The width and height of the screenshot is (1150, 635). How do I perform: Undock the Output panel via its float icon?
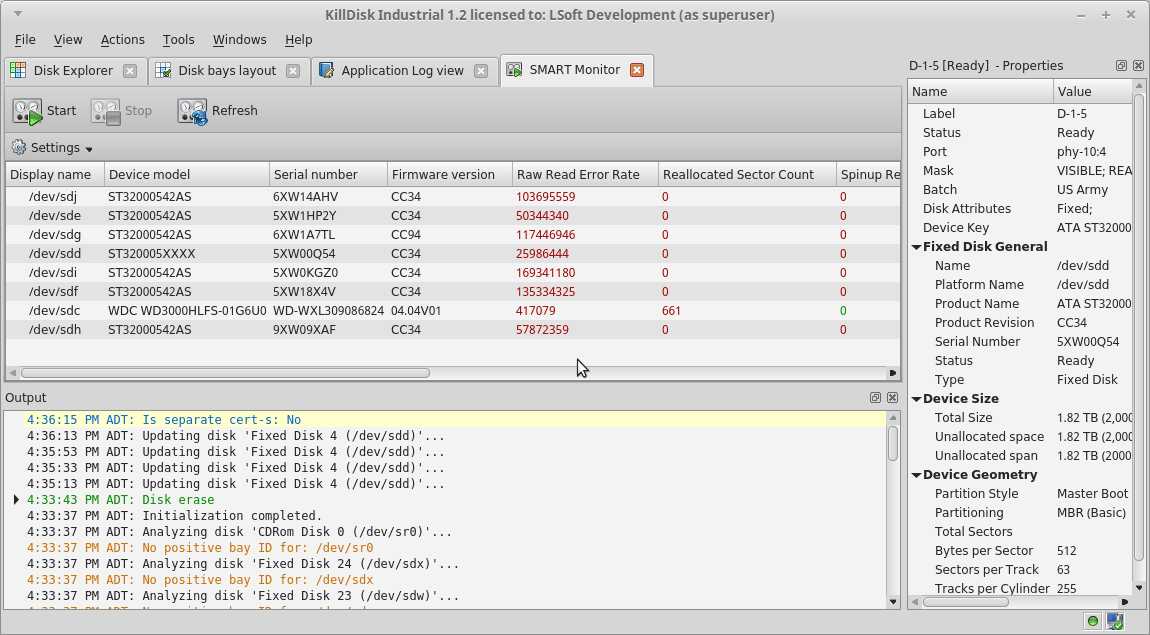pyautogui.click(x=875, y=398)
